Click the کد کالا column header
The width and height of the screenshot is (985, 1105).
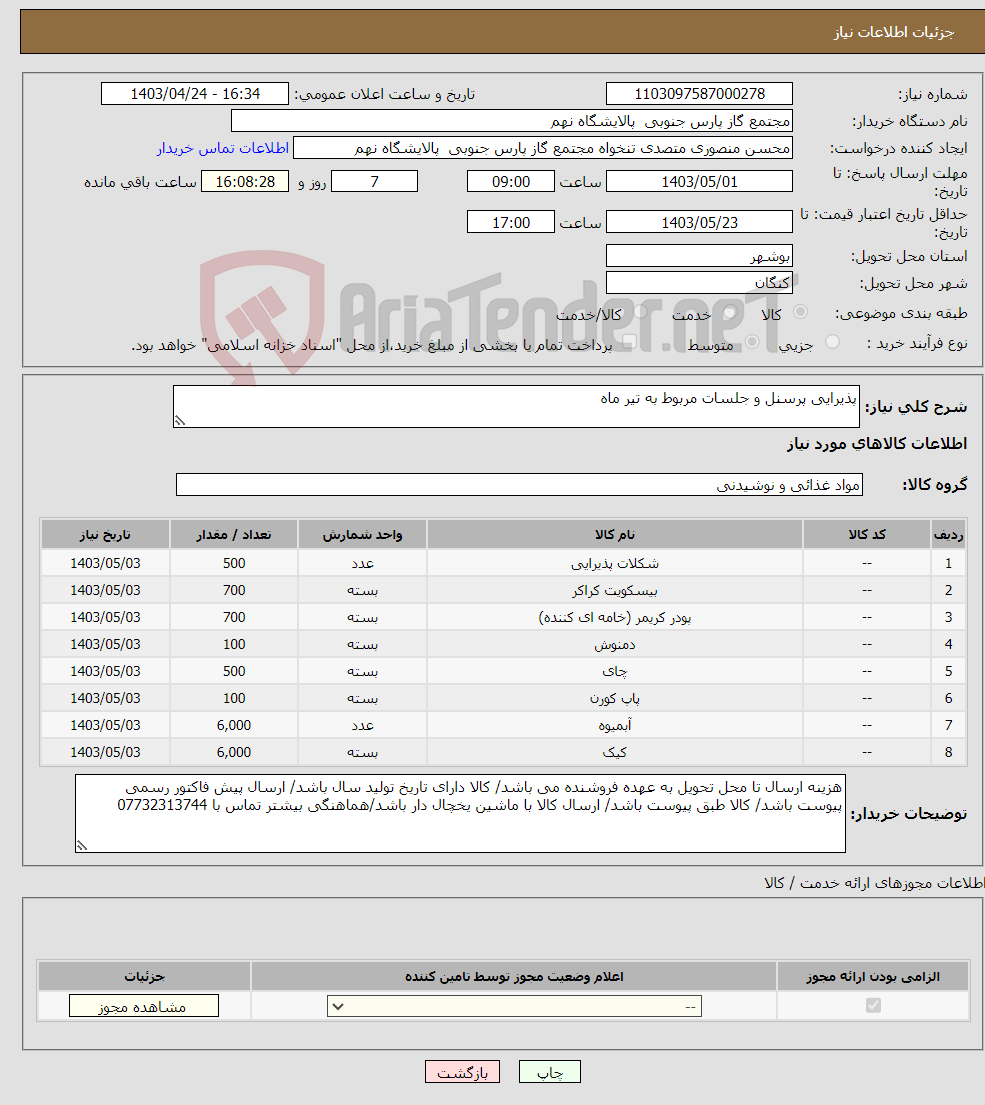pos(867,534)
